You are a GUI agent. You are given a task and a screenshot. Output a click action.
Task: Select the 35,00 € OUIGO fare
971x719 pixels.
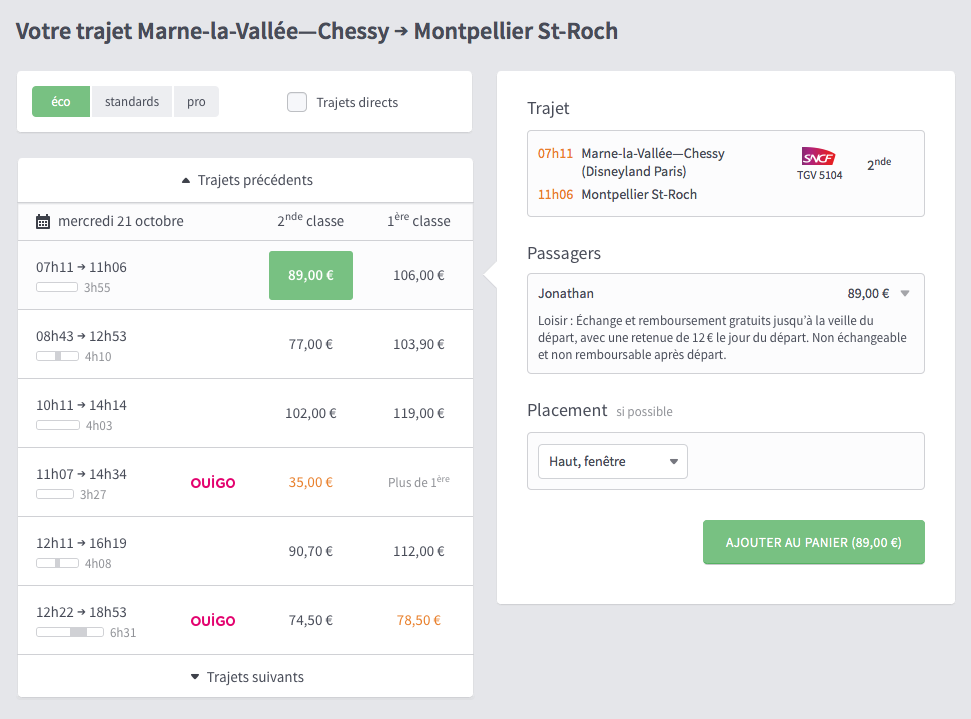click(310, 481)
